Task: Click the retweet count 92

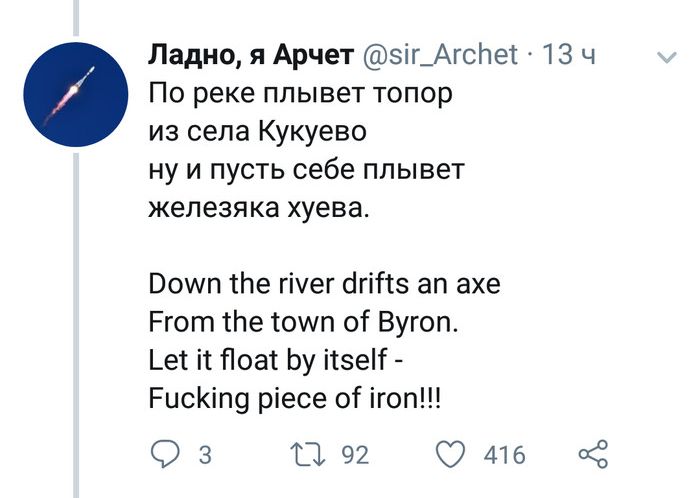Action: tap(355, 456)
